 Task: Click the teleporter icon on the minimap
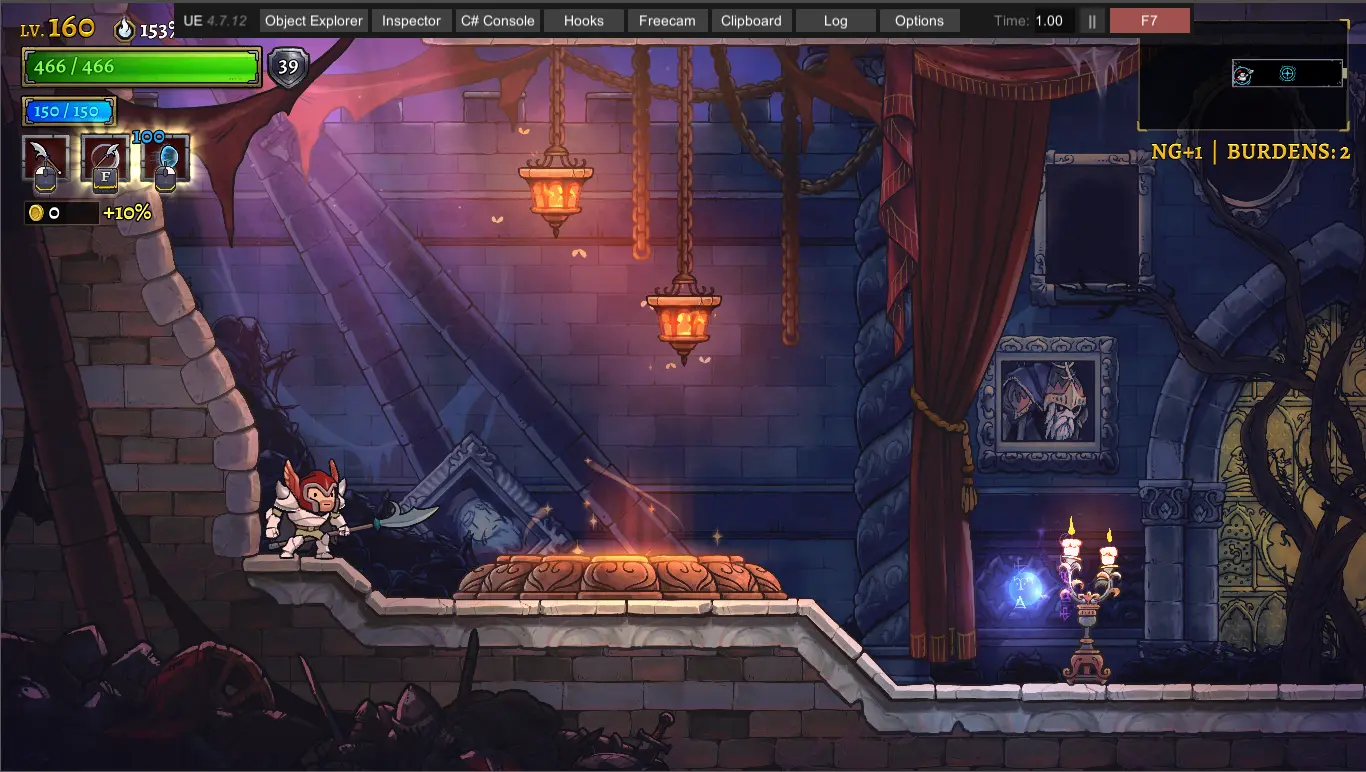coord(1288,74)
